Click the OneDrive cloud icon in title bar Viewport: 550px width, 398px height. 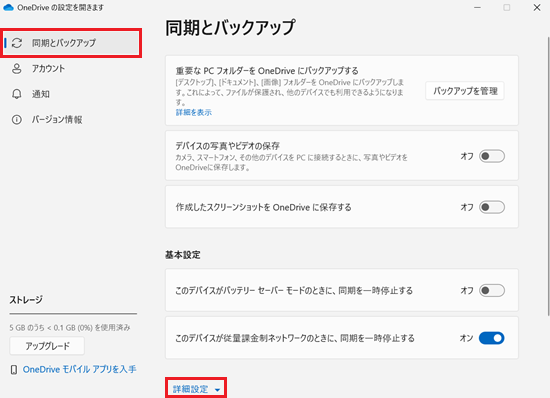(x=8, y=7)
